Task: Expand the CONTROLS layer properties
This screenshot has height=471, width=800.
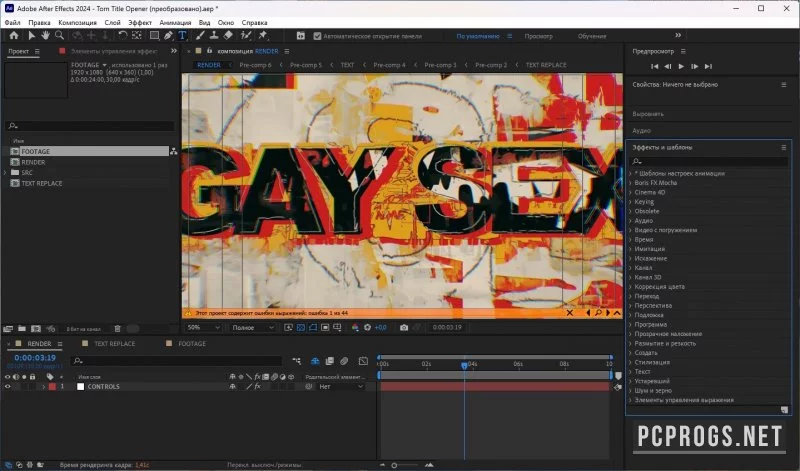Action: pos(43,387)
